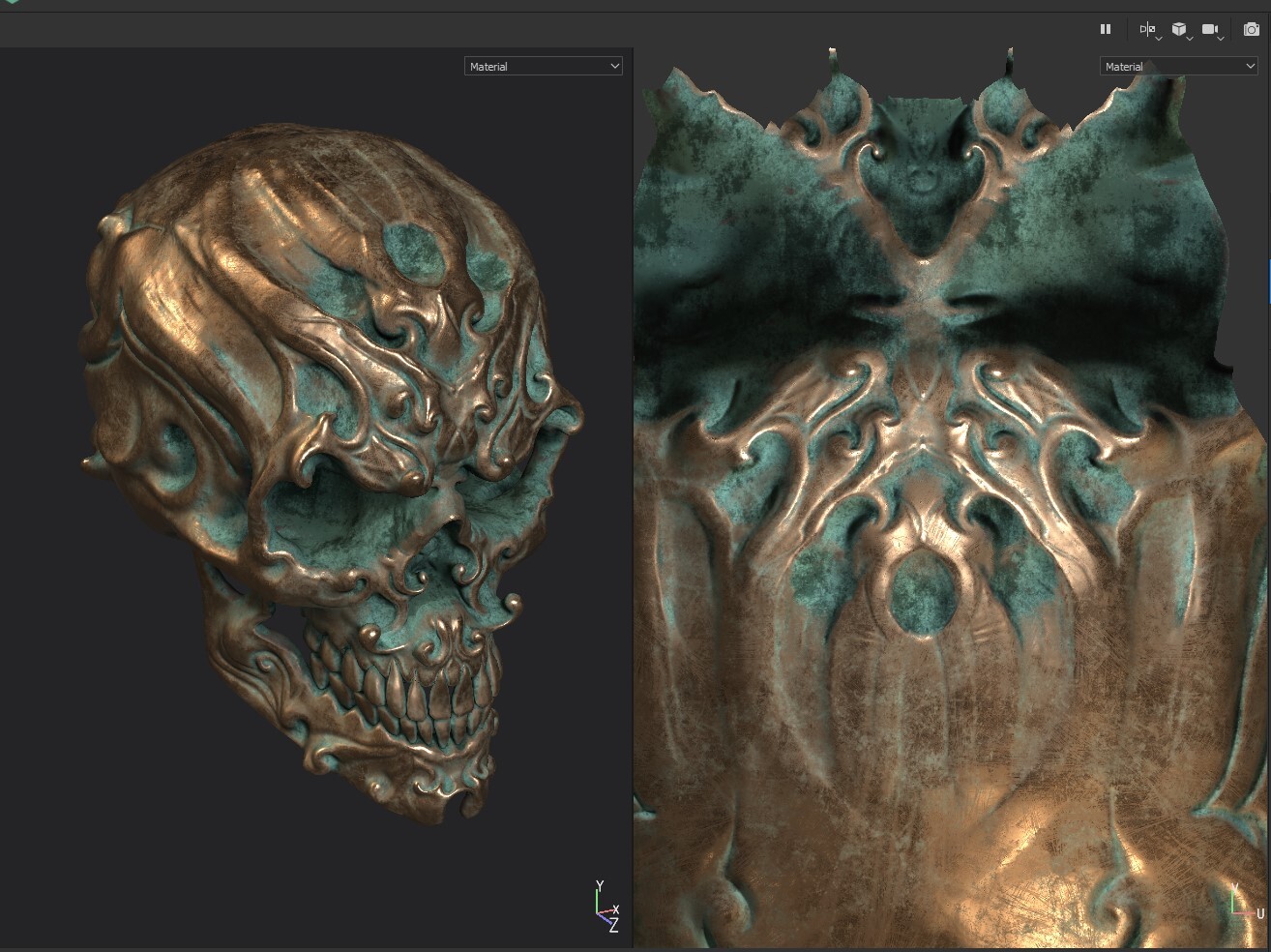Click the XYZ axis gizmo in 3D view

coord(606,907)
